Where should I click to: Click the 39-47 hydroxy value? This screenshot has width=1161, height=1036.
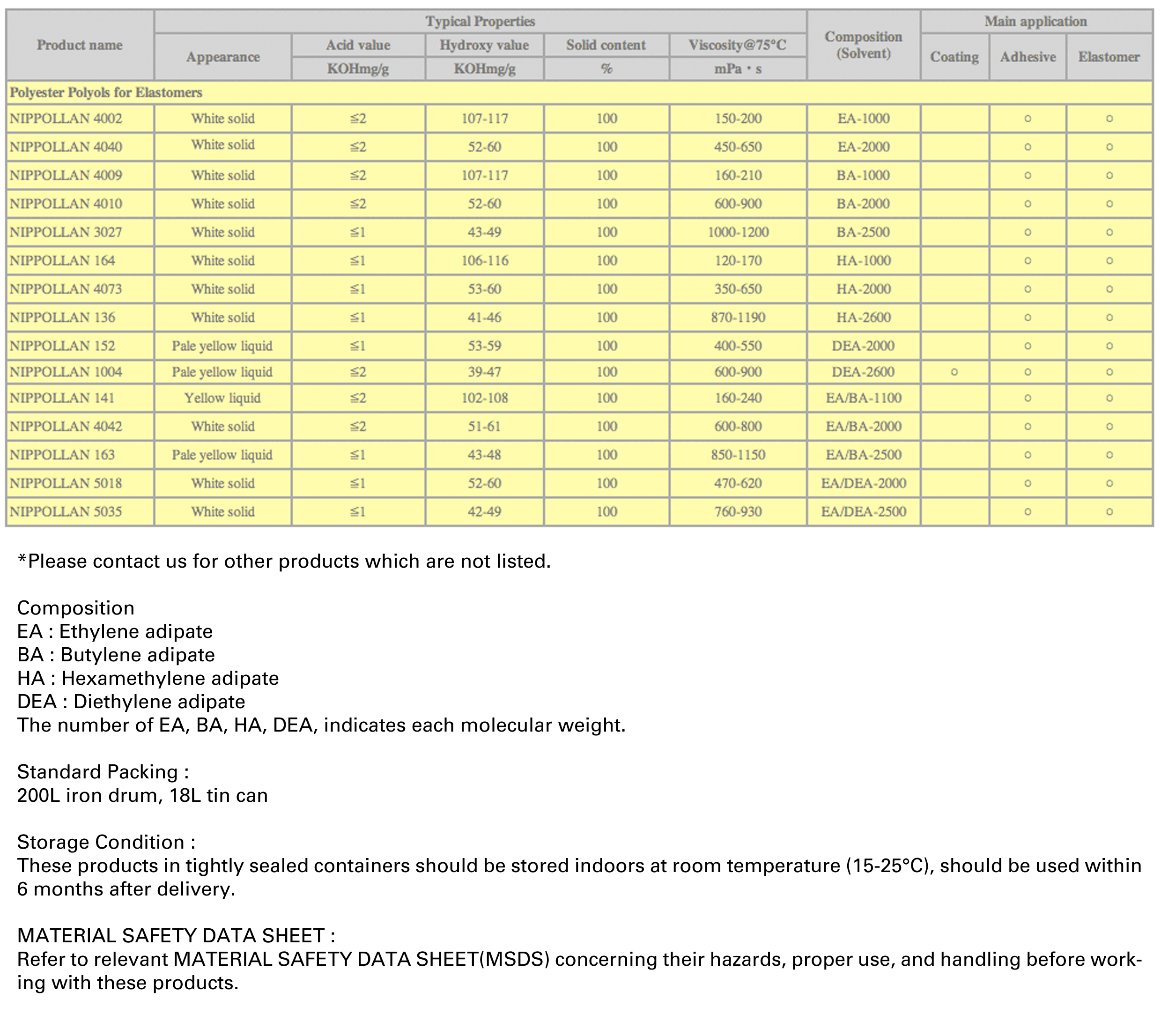pyautogui.click(x=484, y=372)
